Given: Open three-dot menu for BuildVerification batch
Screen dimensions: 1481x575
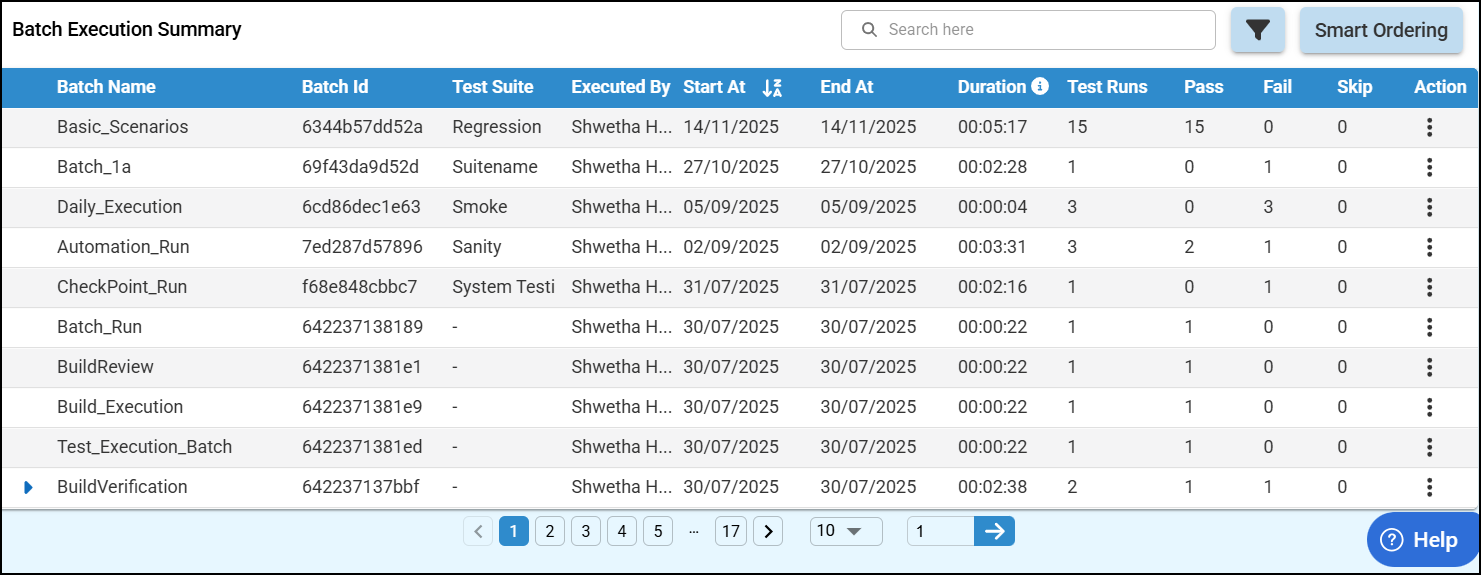Looking at the screenshot, I should [1430, 487].
